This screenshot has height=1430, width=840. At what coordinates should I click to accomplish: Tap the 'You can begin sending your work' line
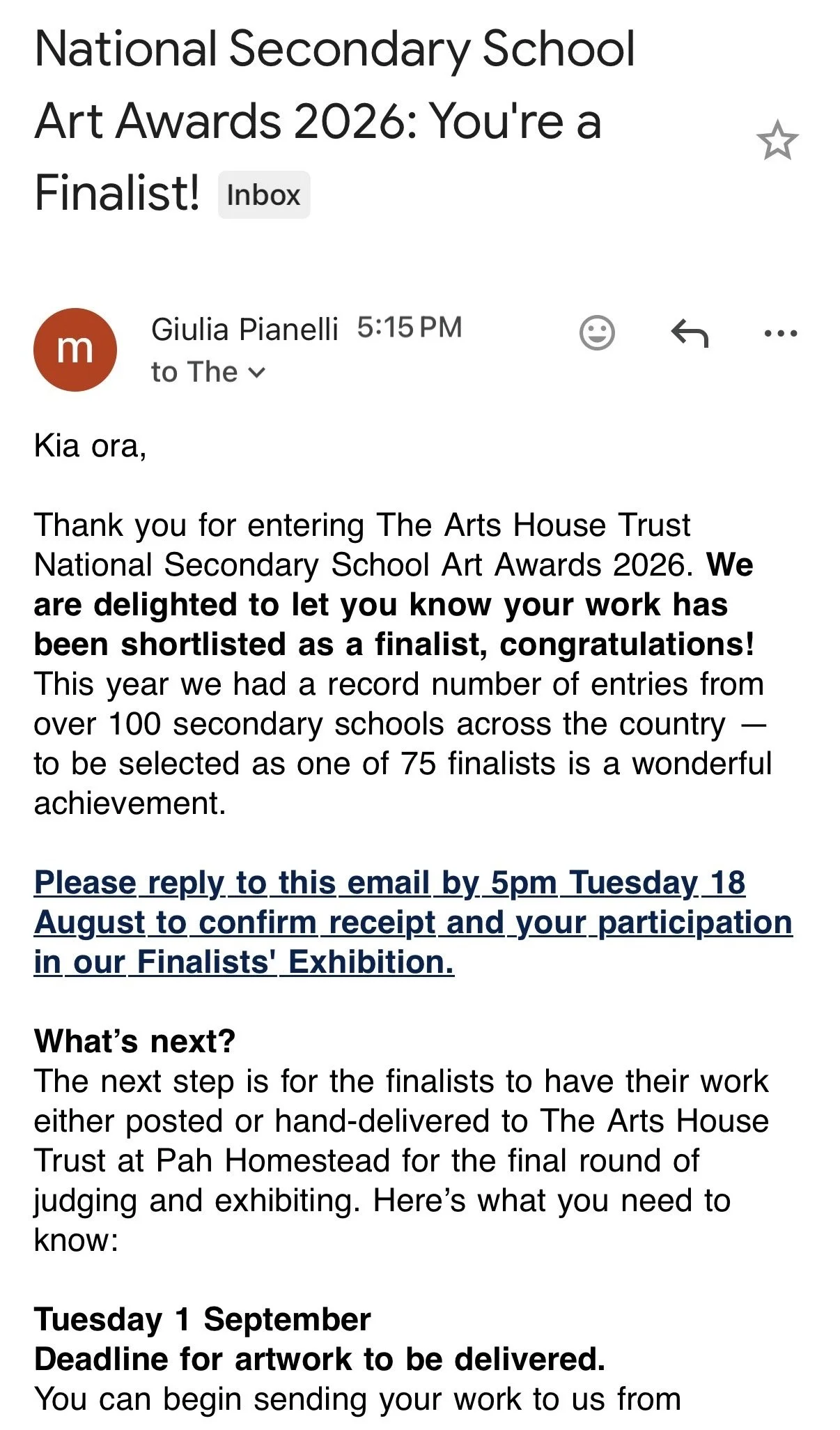357,1399
